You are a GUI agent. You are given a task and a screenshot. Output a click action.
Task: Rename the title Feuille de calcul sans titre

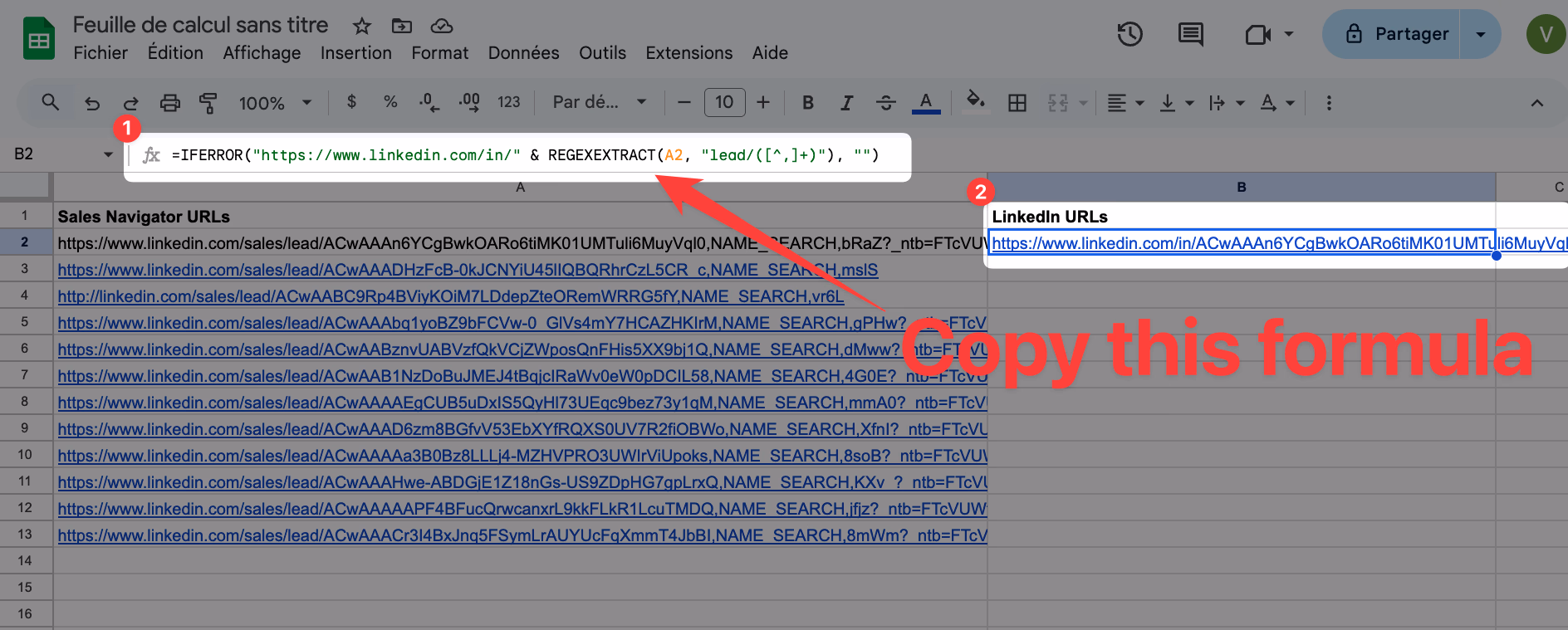tap(200, 25)
